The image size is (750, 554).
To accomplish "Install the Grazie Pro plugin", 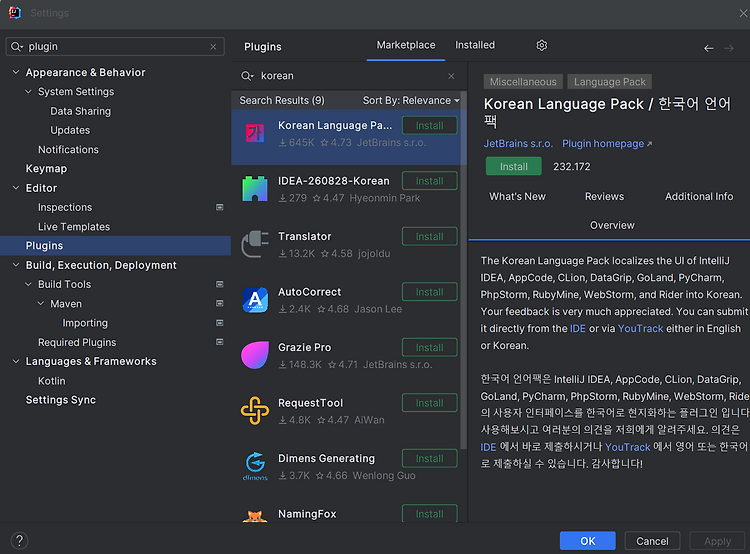I will tap(430, 348).
